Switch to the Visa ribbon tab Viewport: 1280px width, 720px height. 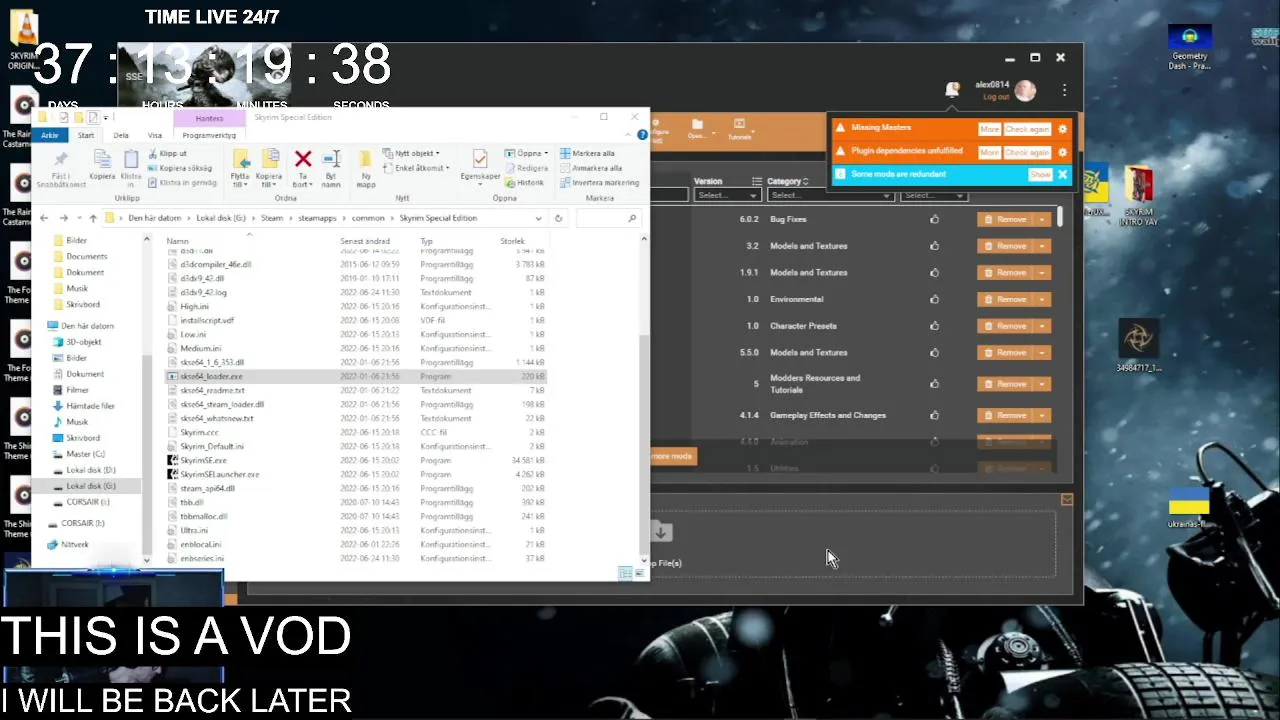tap(155, 135)
